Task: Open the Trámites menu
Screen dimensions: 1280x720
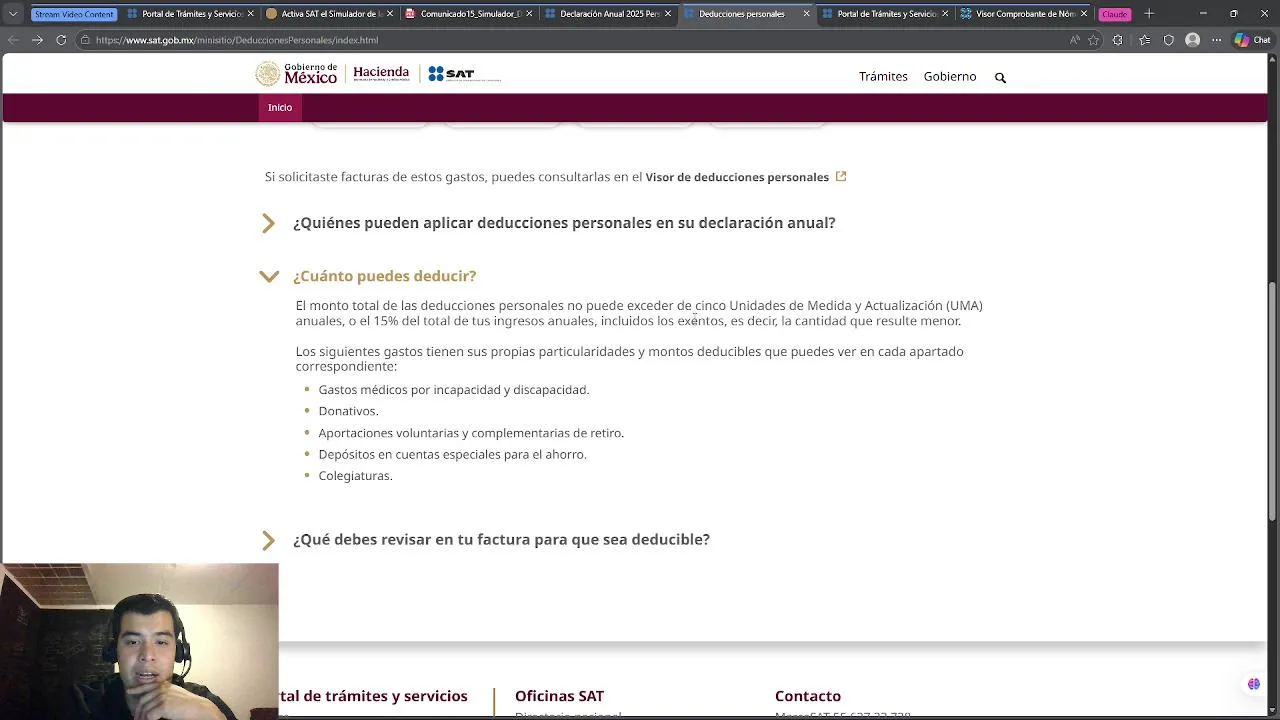Action: click(883, 76)
